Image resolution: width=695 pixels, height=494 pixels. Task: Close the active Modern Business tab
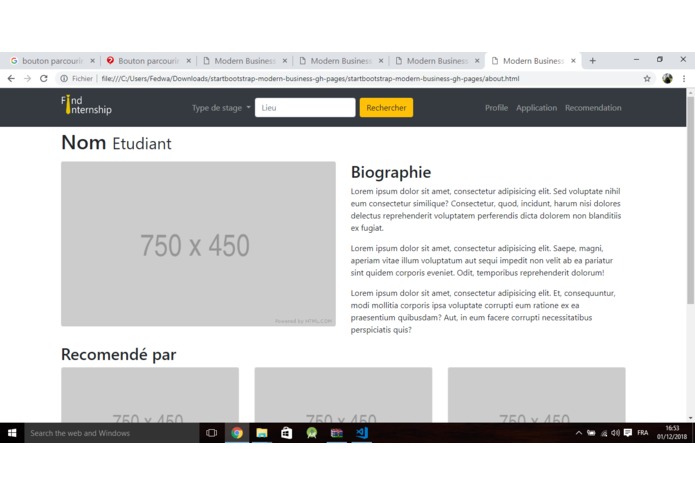pyautogui.click(x=573, y=61)
